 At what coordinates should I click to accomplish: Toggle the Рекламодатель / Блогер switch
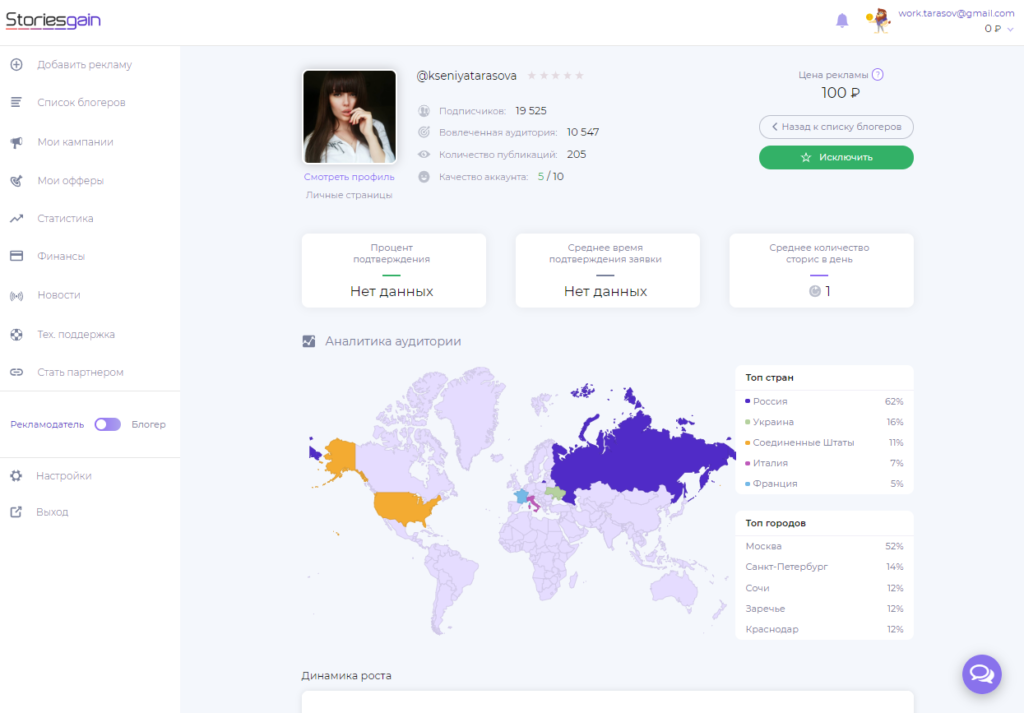click(x=107, y=424)
